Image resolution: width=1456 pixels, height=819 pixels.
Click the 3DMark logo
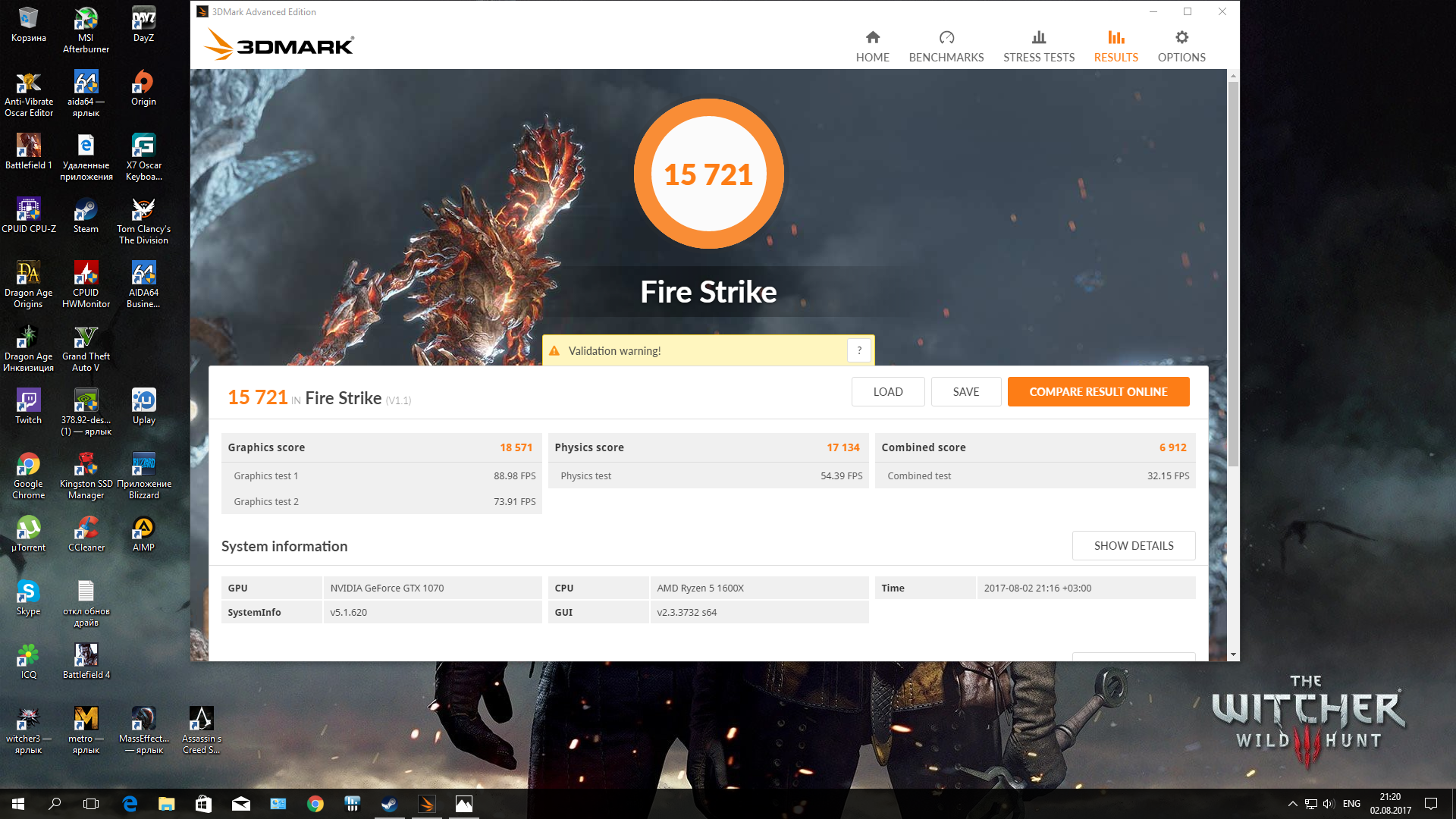(278, 45)
